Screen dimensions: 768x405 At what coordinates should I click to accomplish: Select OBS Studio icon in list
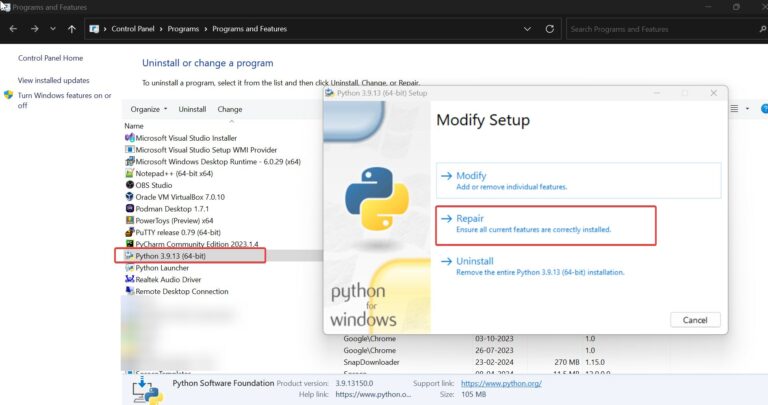click(x=129, y=185)
